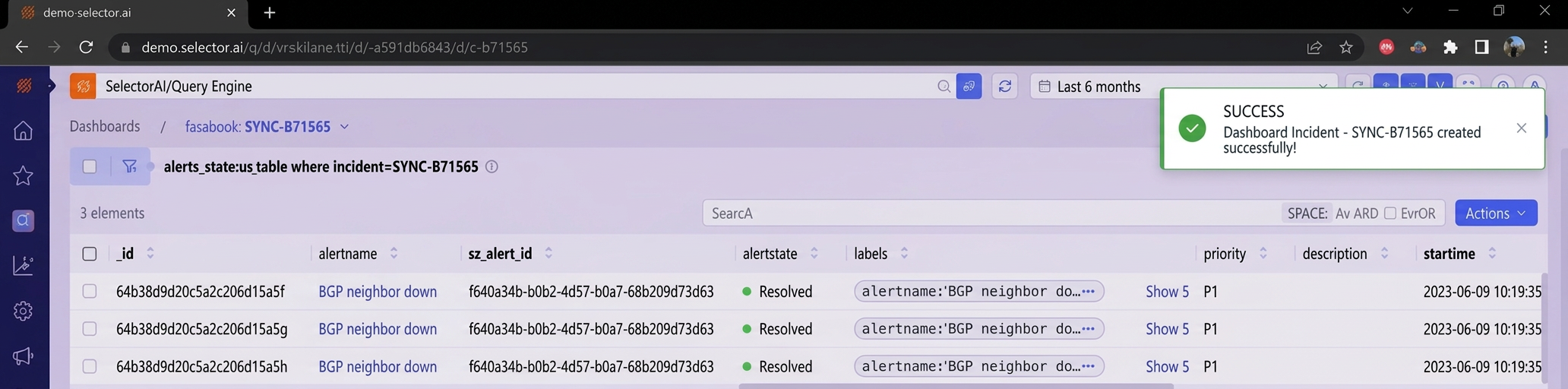1568x389 pixels.
Task: Sort by the alertstate column arrows
Action: point(814,254)
